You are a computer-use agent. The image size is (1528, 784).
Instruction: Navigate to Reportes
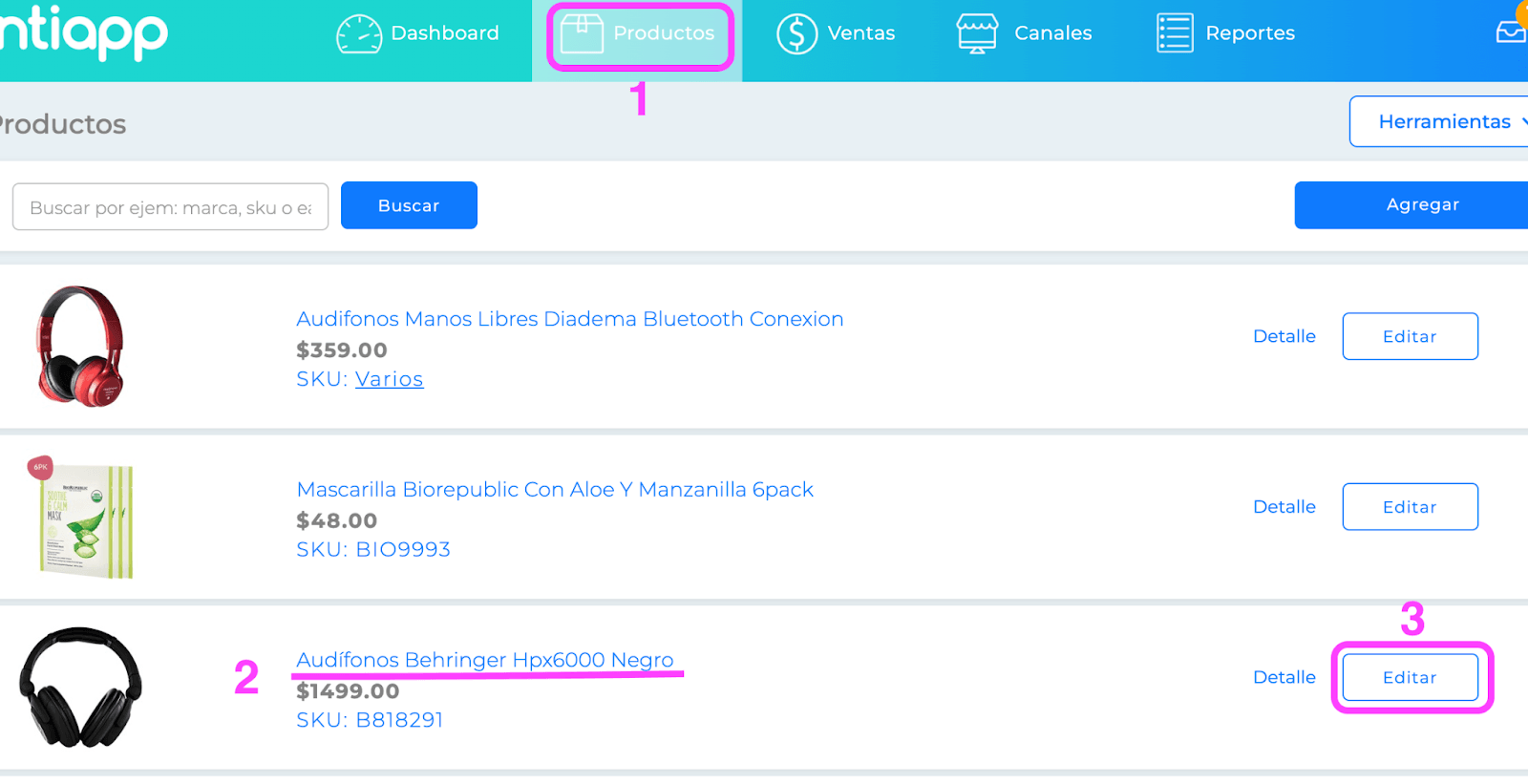(x=1225, y=33)
